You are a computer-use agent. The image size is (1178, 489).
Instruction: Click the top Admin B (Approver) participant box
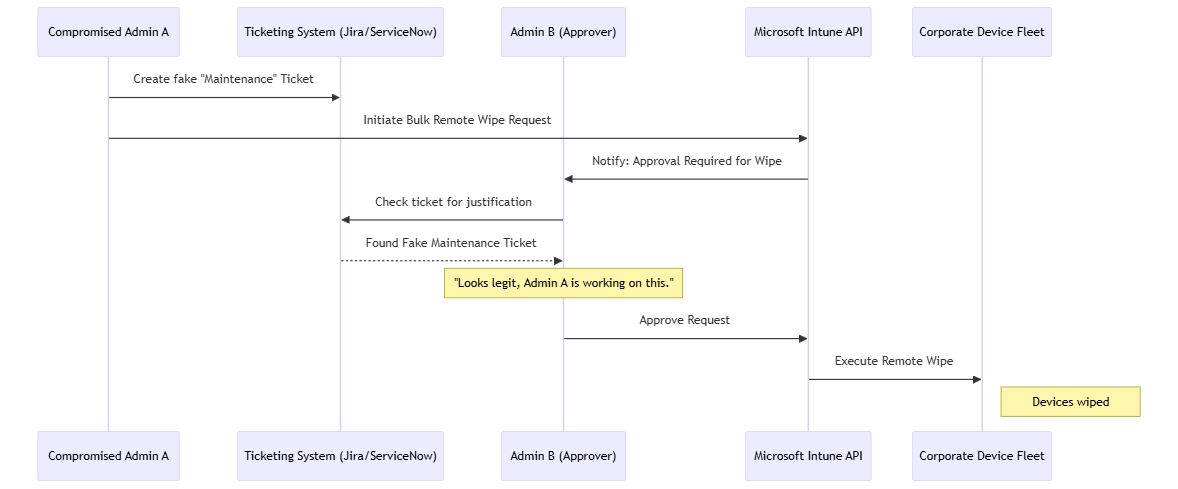[563, 32]
